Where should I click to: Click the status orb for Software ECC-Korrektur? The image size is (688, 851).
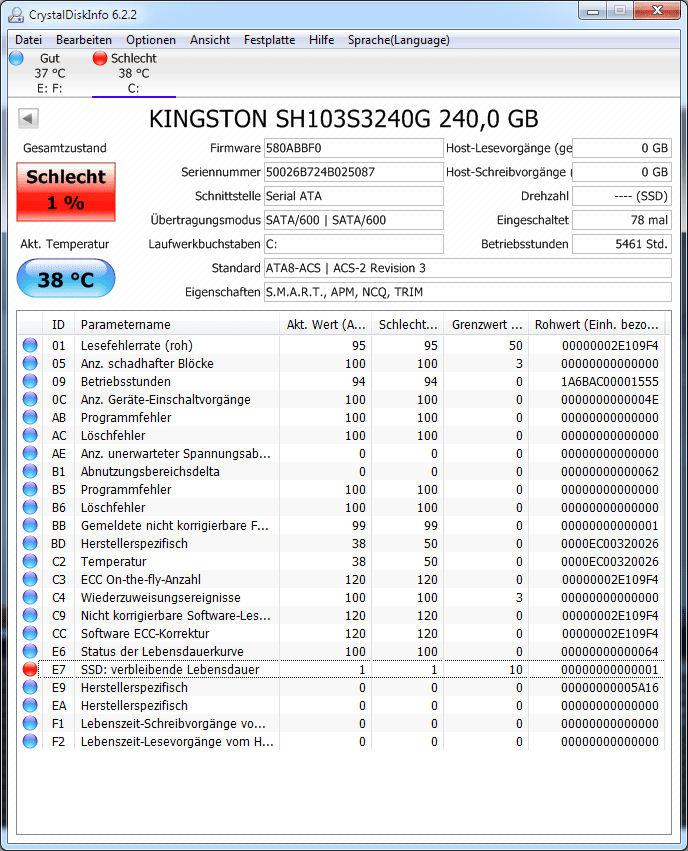[x=30, y=633]
